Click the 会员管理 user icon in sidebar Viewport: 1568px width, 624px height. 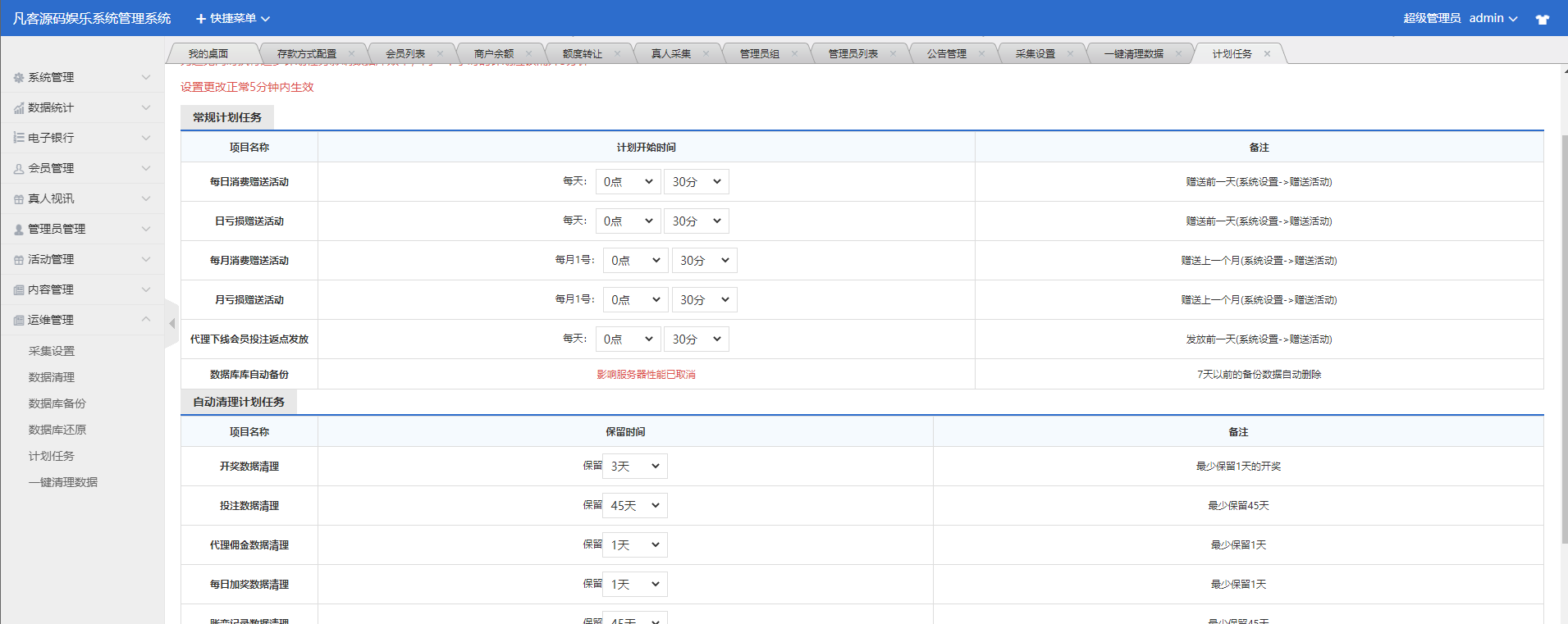(19, 169)
